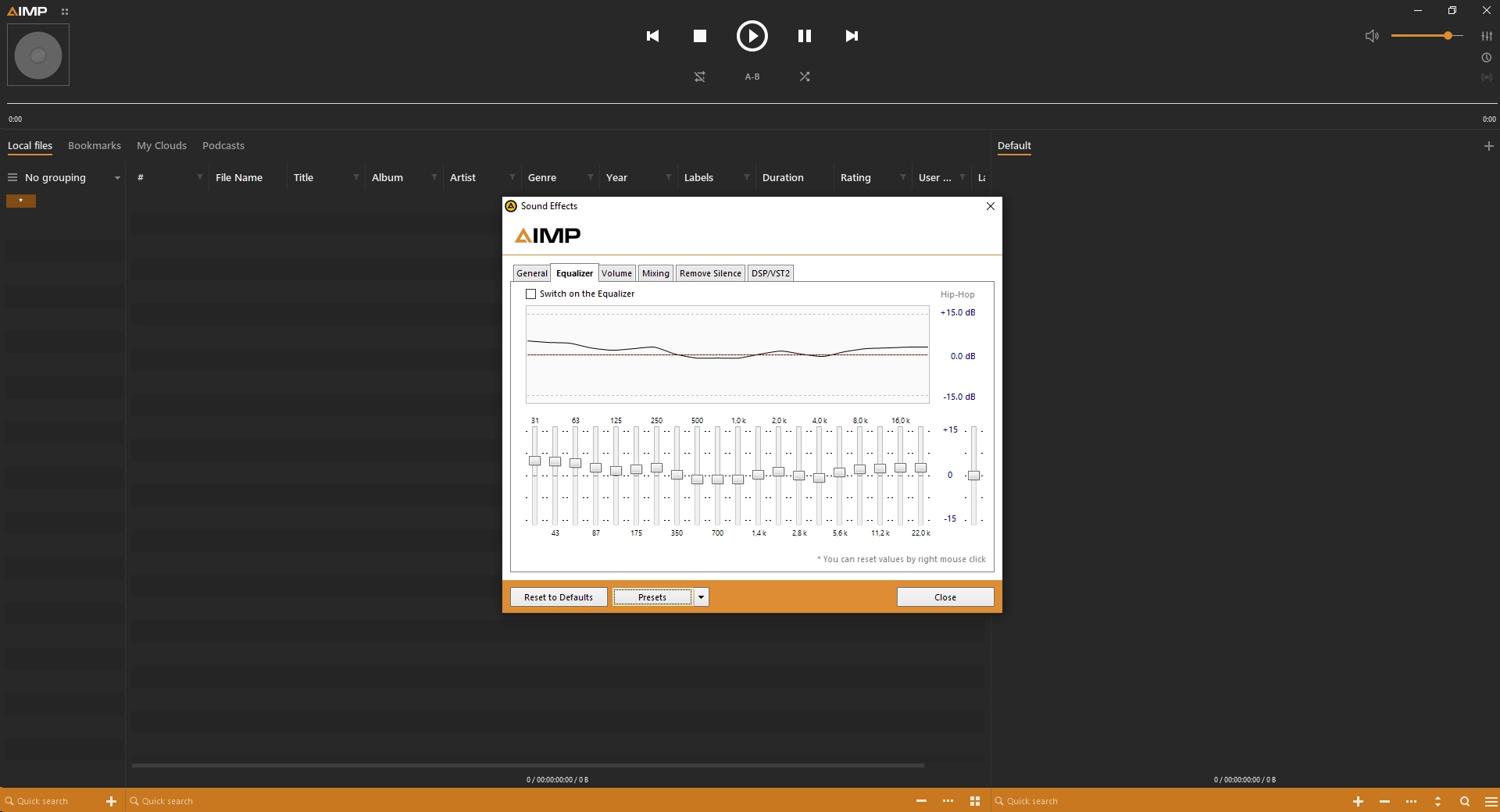The height and width of the screenshot is (812, 1500).
Task: Open the sound effects icon near volume slider
Action: (1487, 36)
